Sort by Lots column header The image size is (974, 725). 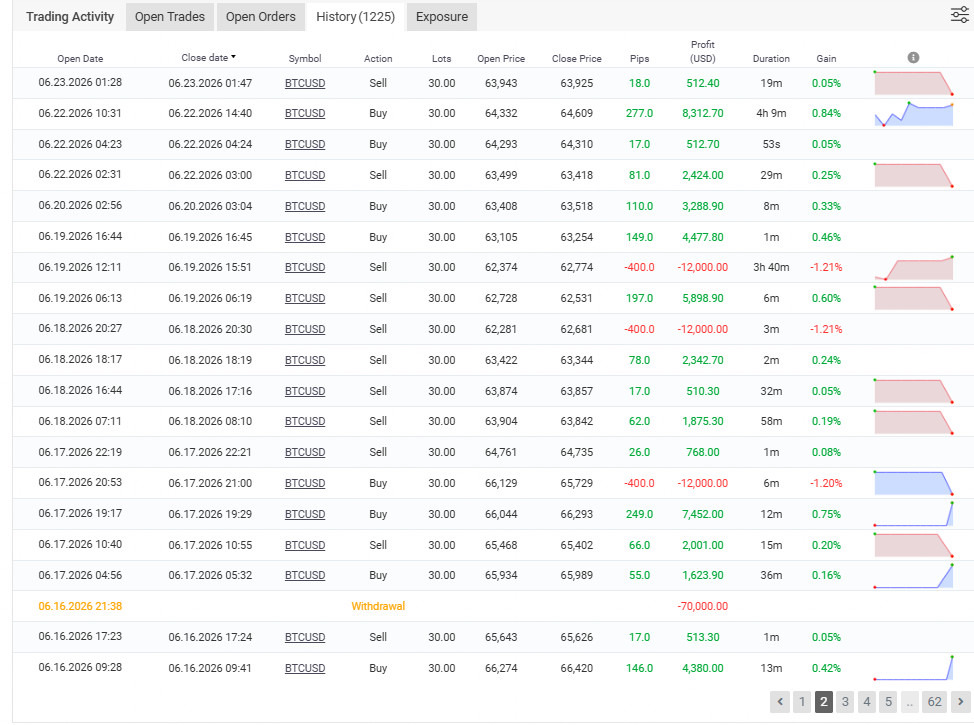[x=442, y=58]
